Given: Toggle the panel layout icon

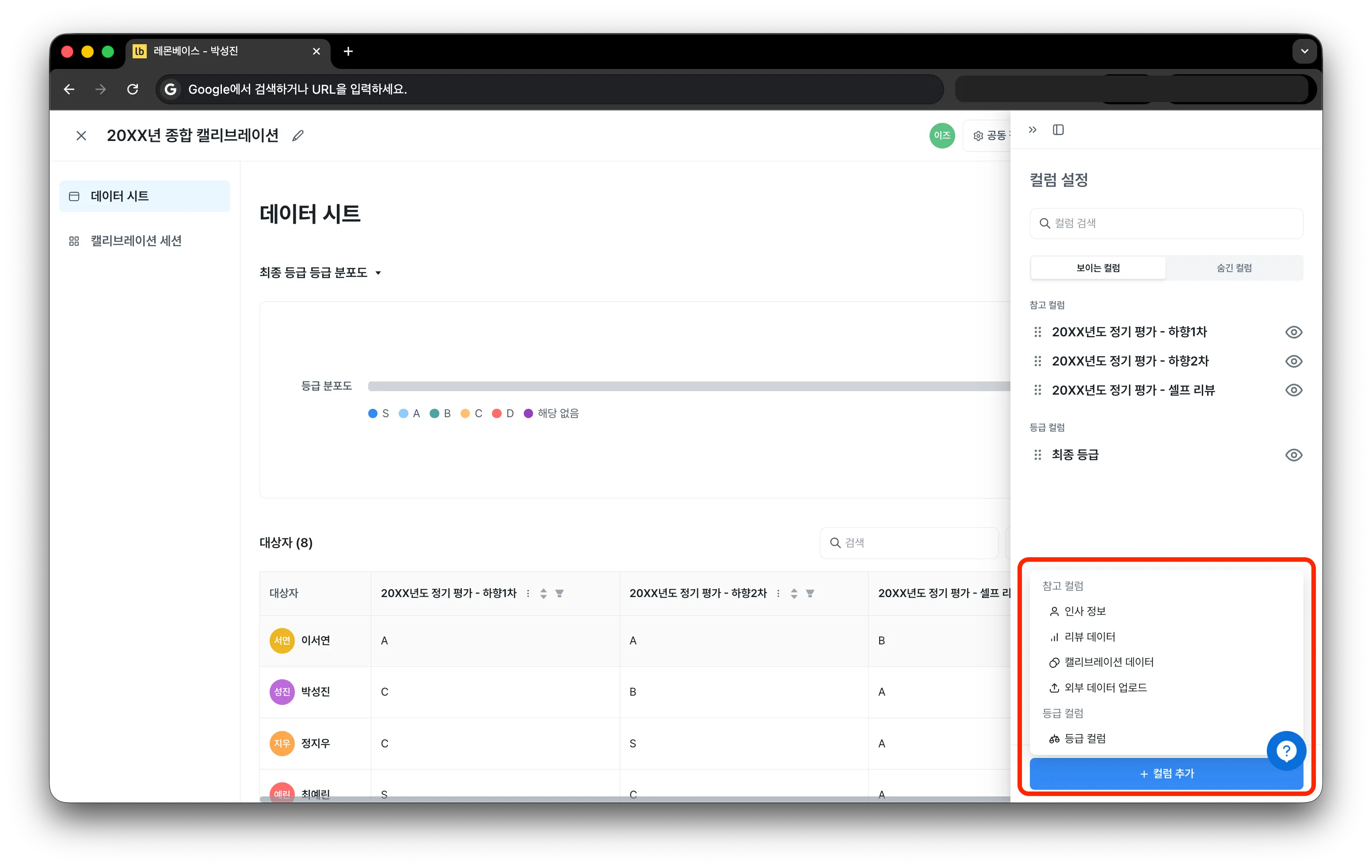Looking at the screenshot, I should pos(1058,130).
